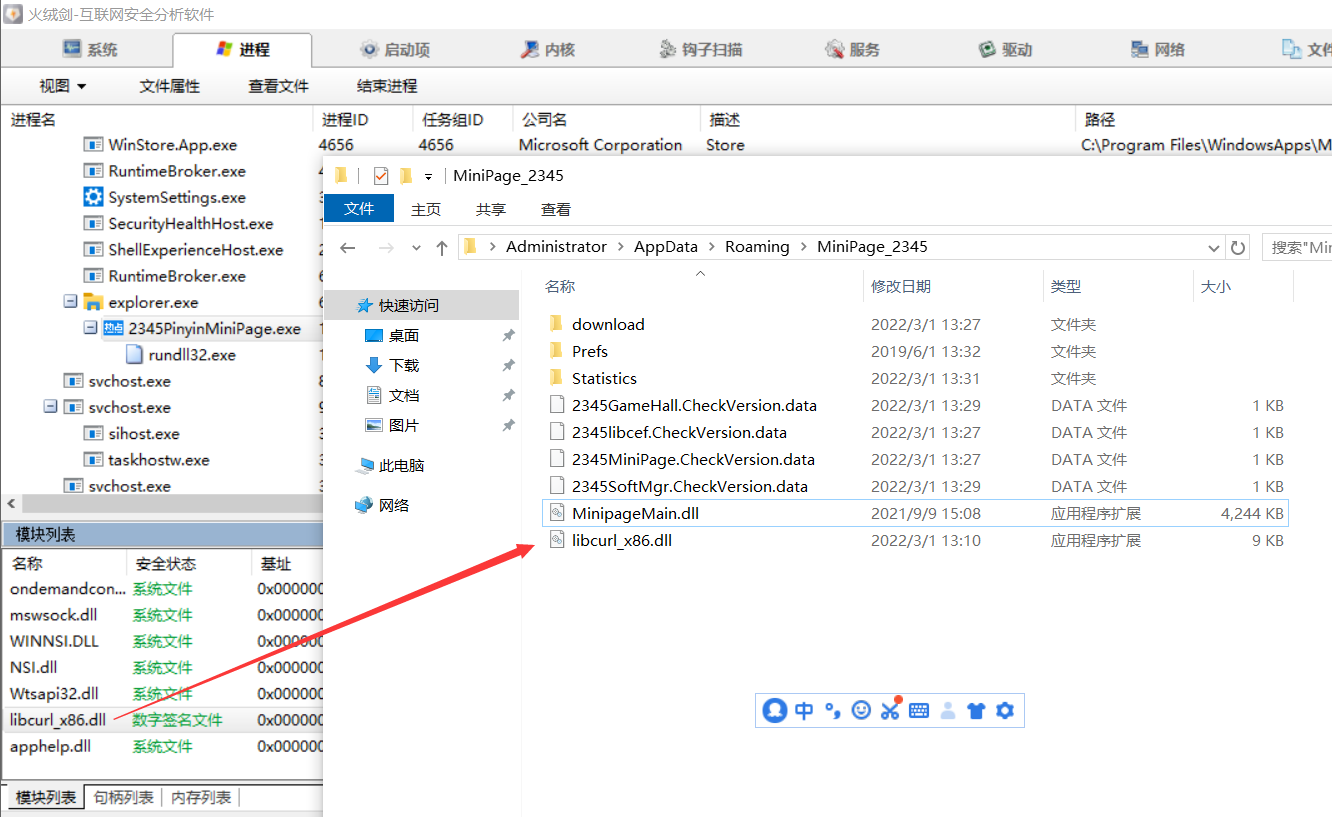The image size is (1332, 817).
Task: Switch to the 句柄列表 tab
Action: [124, 797]
